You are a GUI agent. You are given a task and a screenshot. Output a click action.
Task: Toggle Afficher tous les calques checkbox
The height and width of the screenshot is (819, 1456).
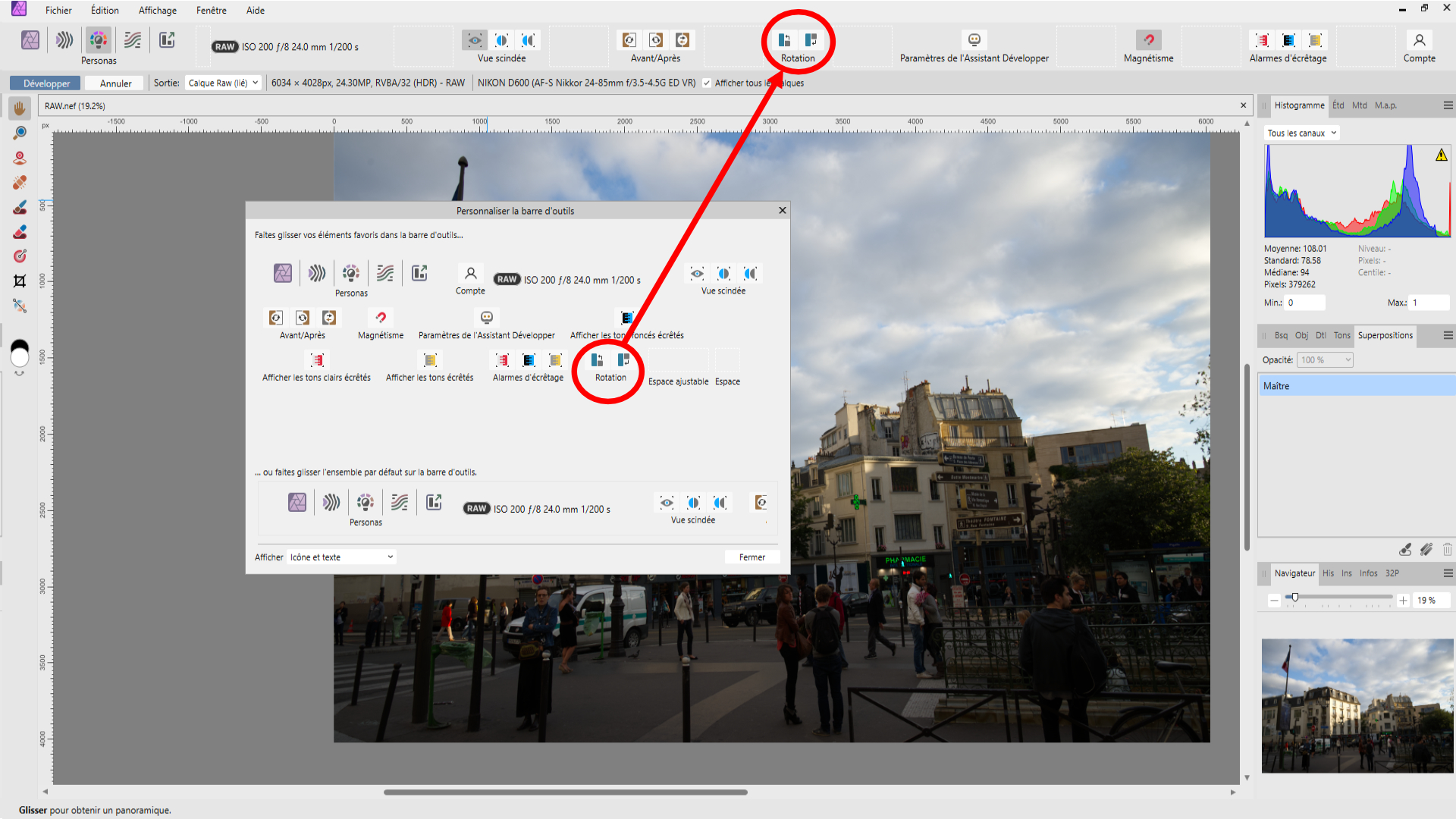point(707,83)
